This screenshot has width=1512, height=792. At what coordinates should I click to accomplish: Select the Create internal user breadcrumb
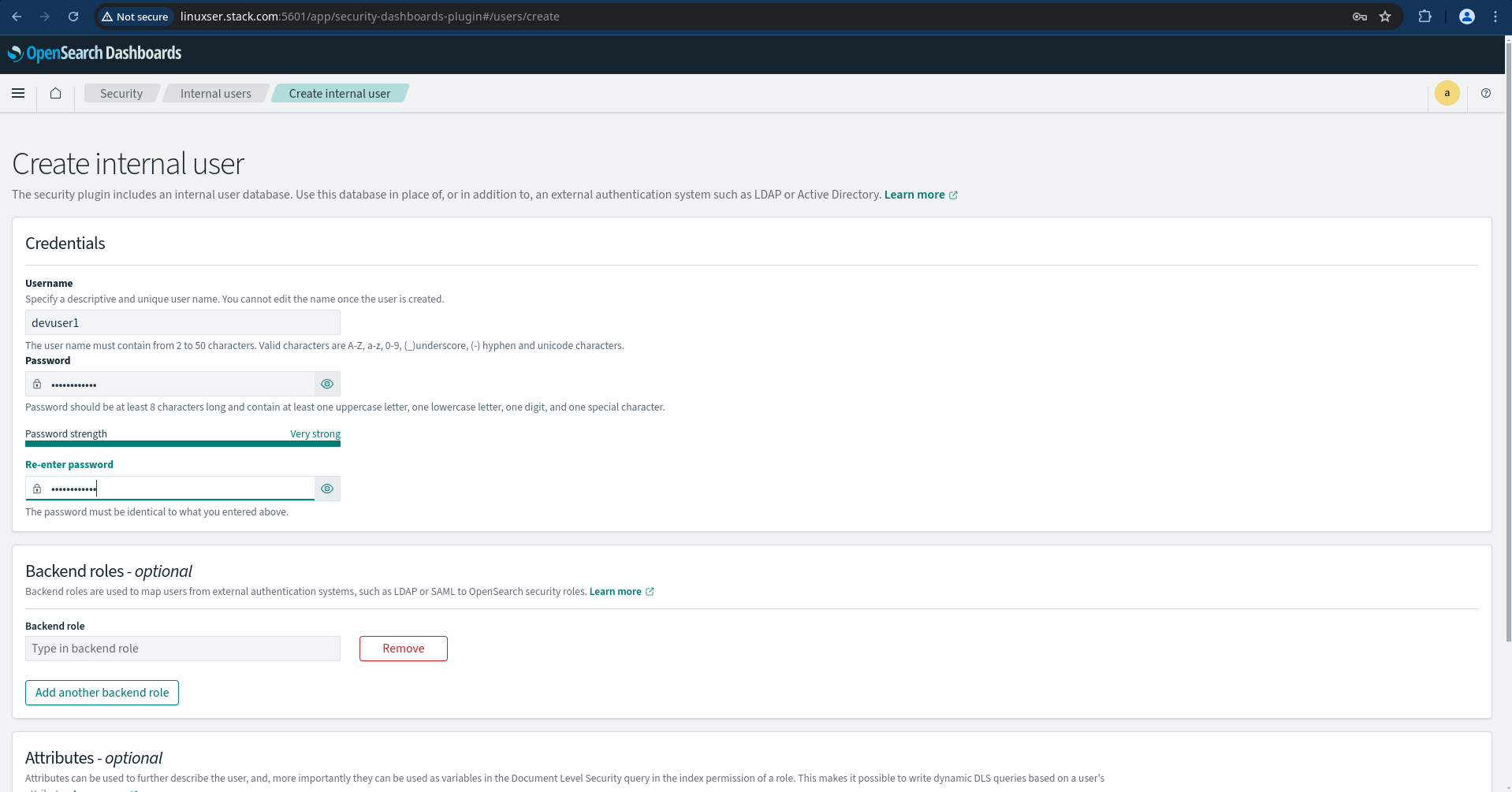pyautogui.click(x=339, y=93)
